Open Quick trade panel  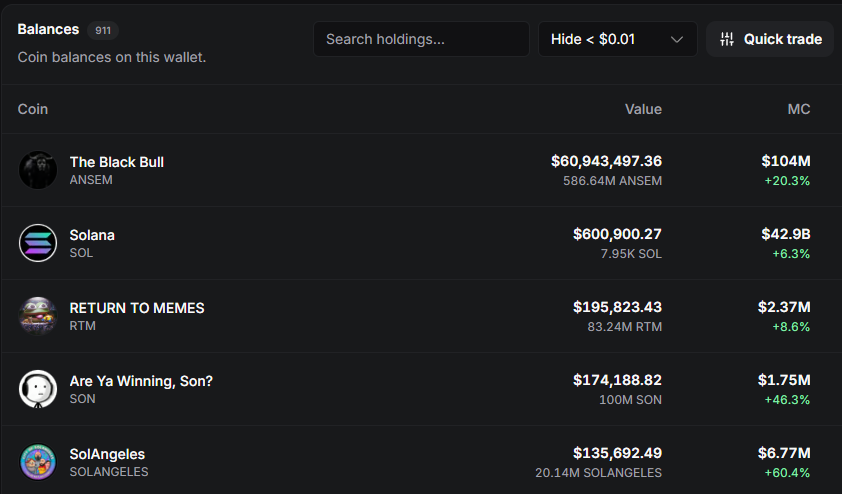(x=770, y=39)
